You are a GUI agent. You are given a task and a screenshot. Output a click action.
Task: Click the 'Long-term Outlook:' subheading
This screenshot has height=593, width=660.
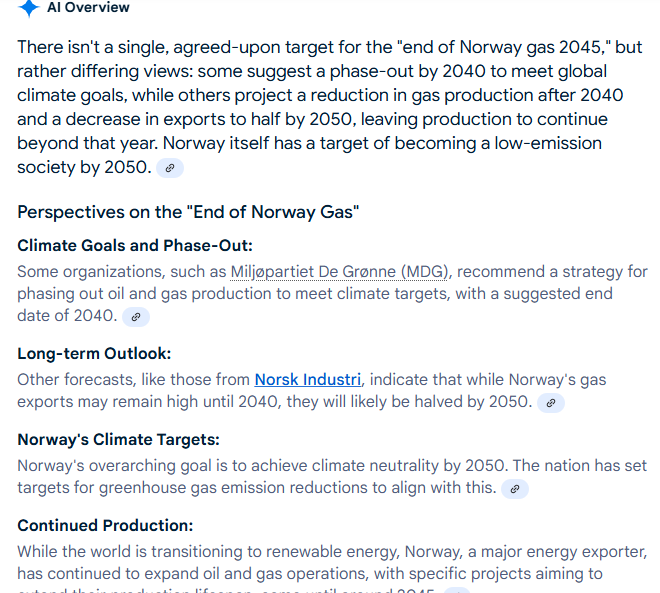point(94,354)
